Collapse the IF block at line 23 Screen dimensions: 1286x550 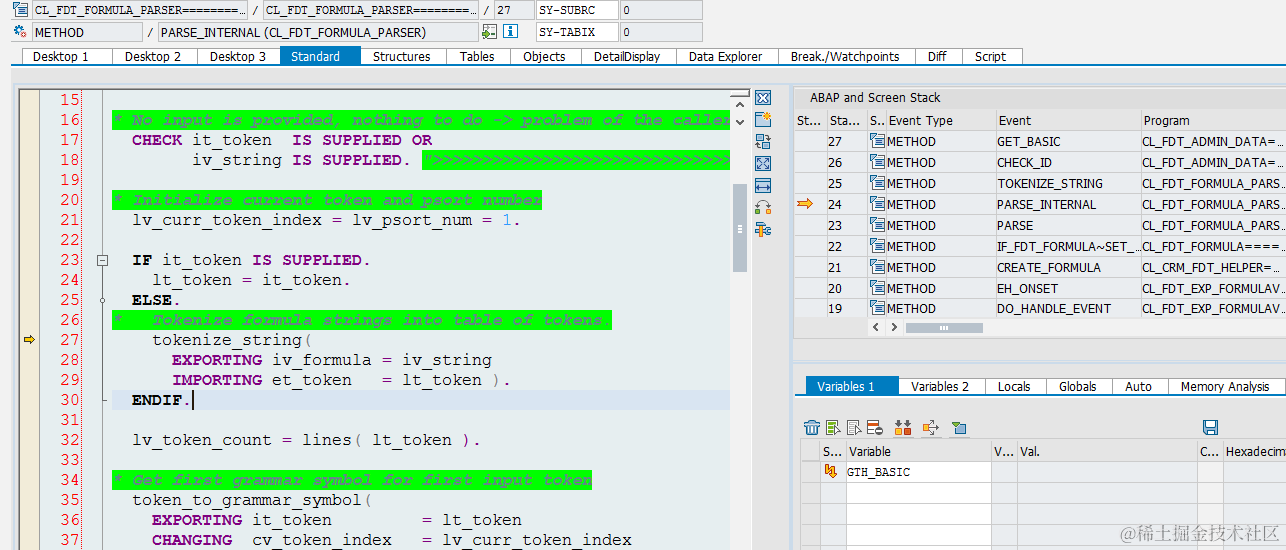[x=102, y=260]
